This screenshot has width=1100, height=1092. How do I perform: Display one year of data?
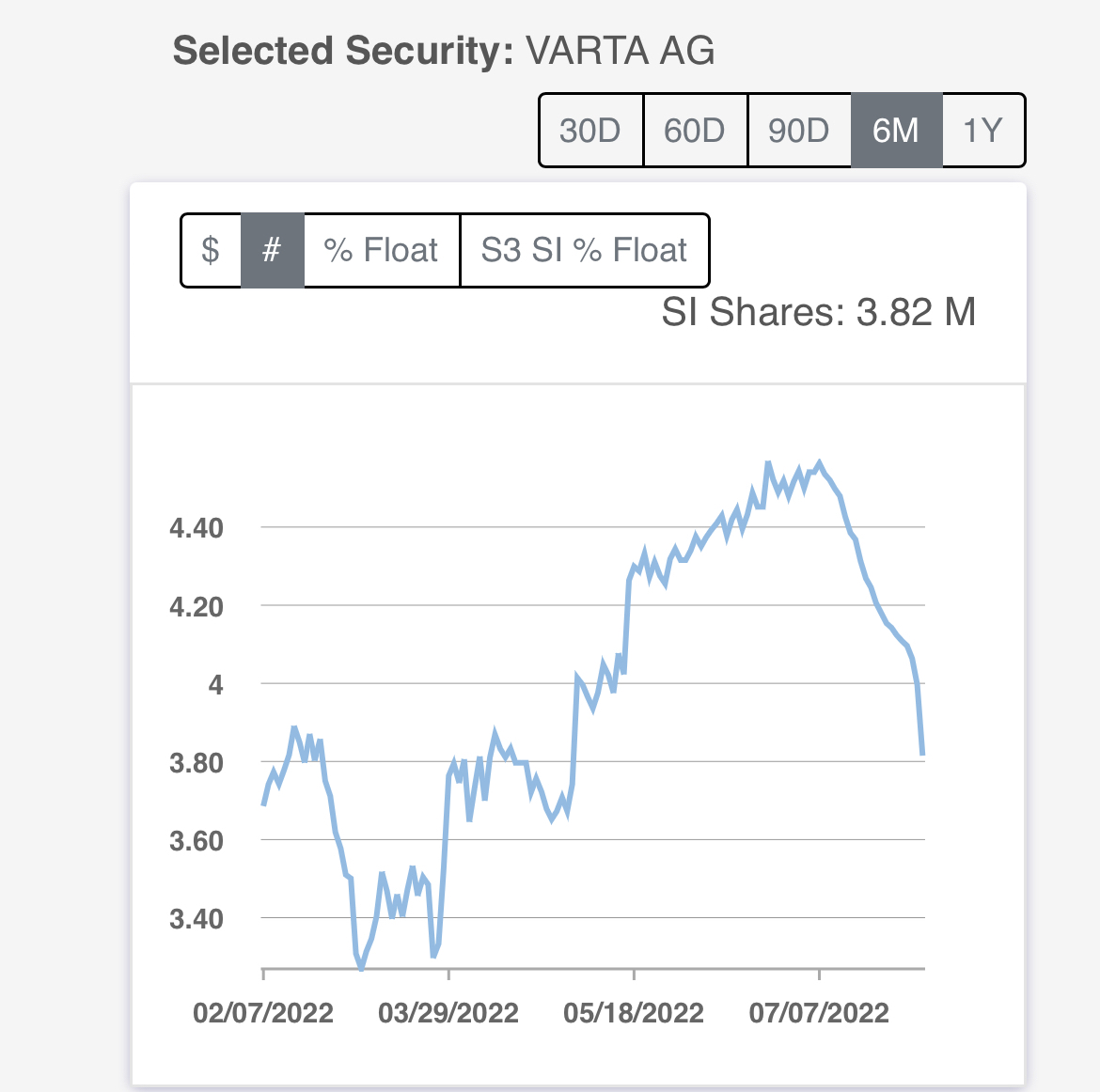tap(982, 131)
